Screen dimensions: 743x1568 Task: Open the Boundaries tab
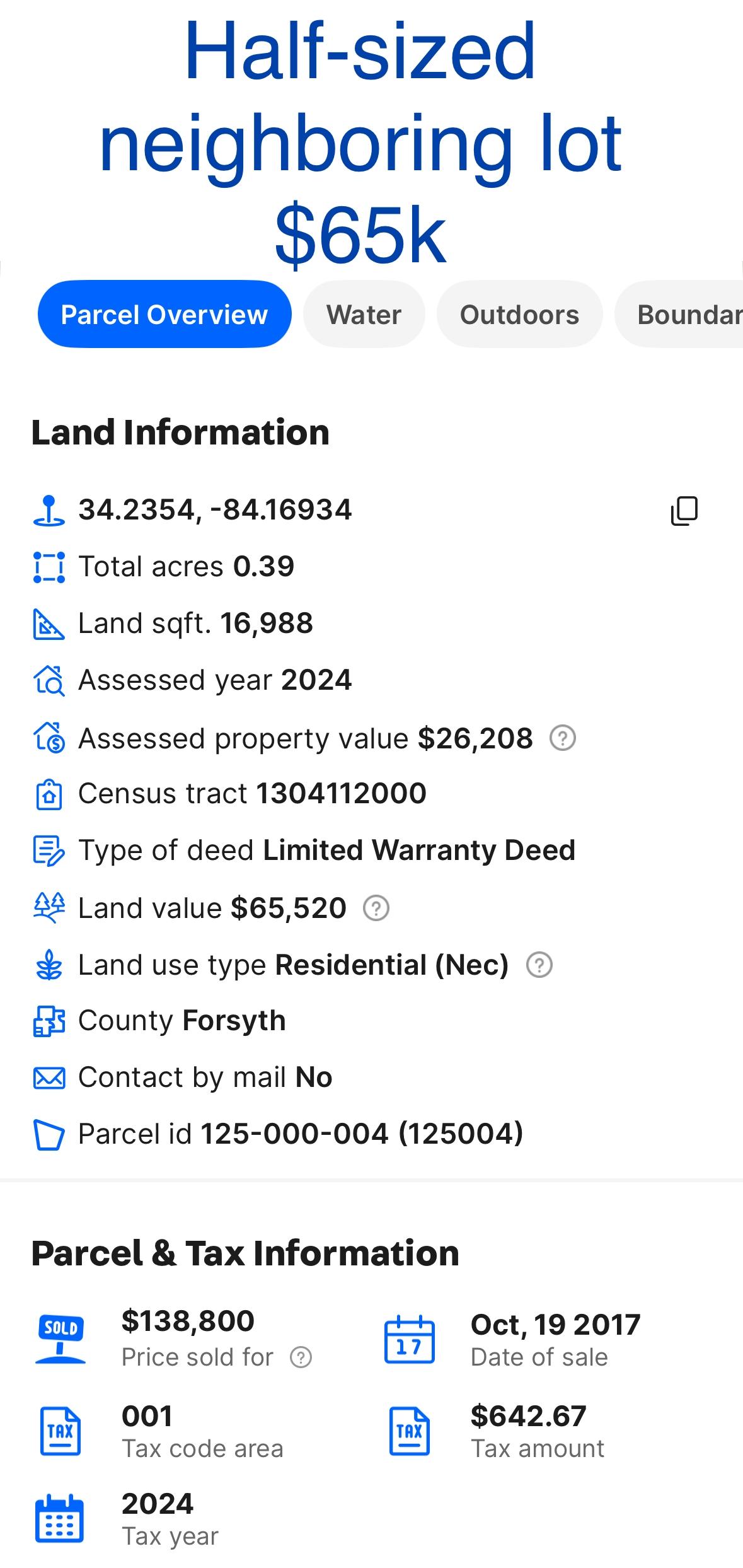(x=679, y=314)
